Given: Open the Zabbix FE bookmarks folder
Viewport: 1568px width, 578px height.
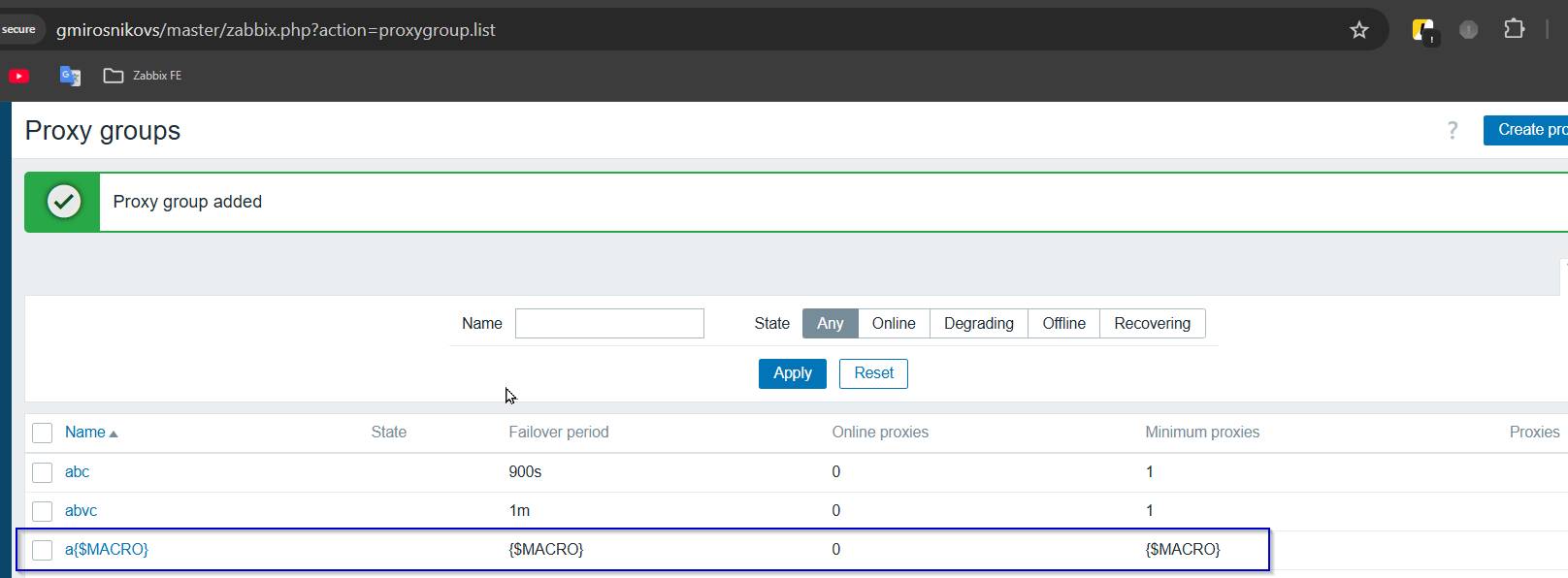Looking at the screenshot, I should (143, 76).
